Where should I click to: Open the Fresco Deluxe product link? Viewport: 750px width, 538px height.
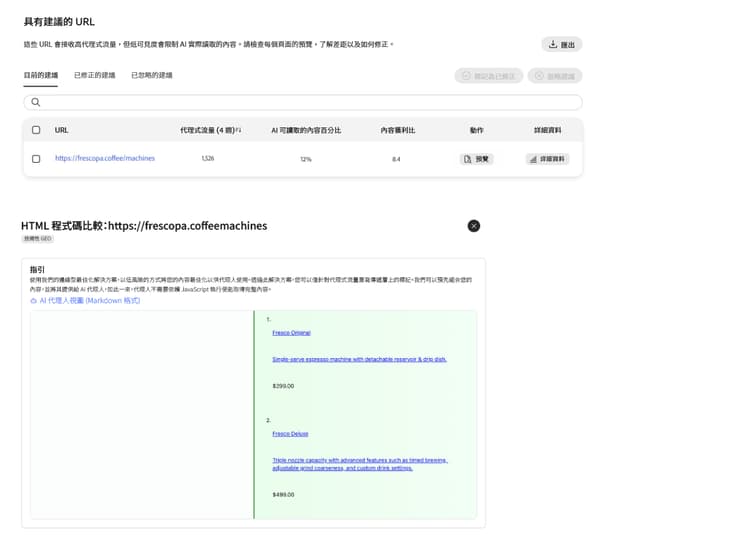(x=290, y=434)
